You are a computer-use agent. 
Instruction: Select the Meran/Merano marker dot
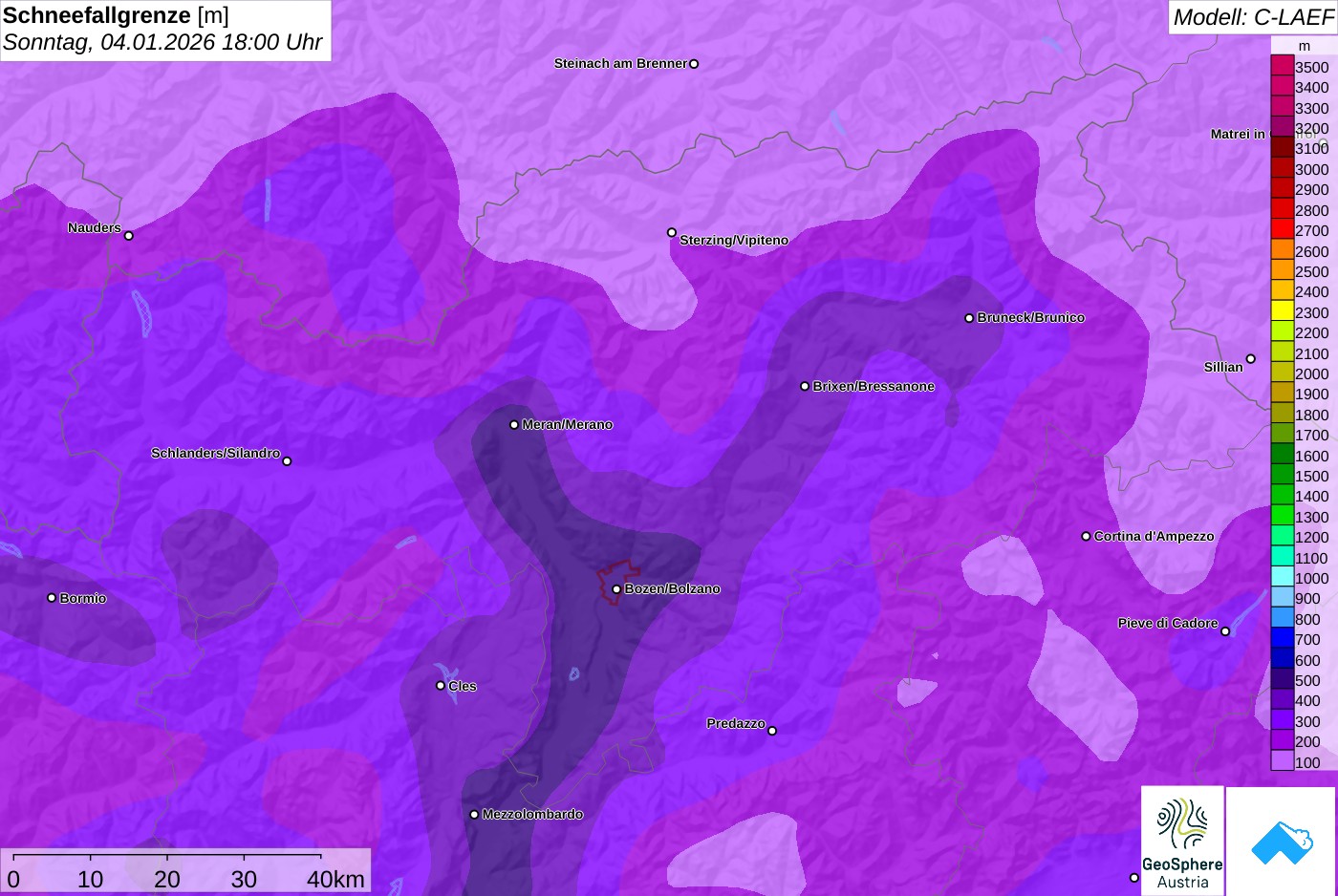[x=514, y=425]
